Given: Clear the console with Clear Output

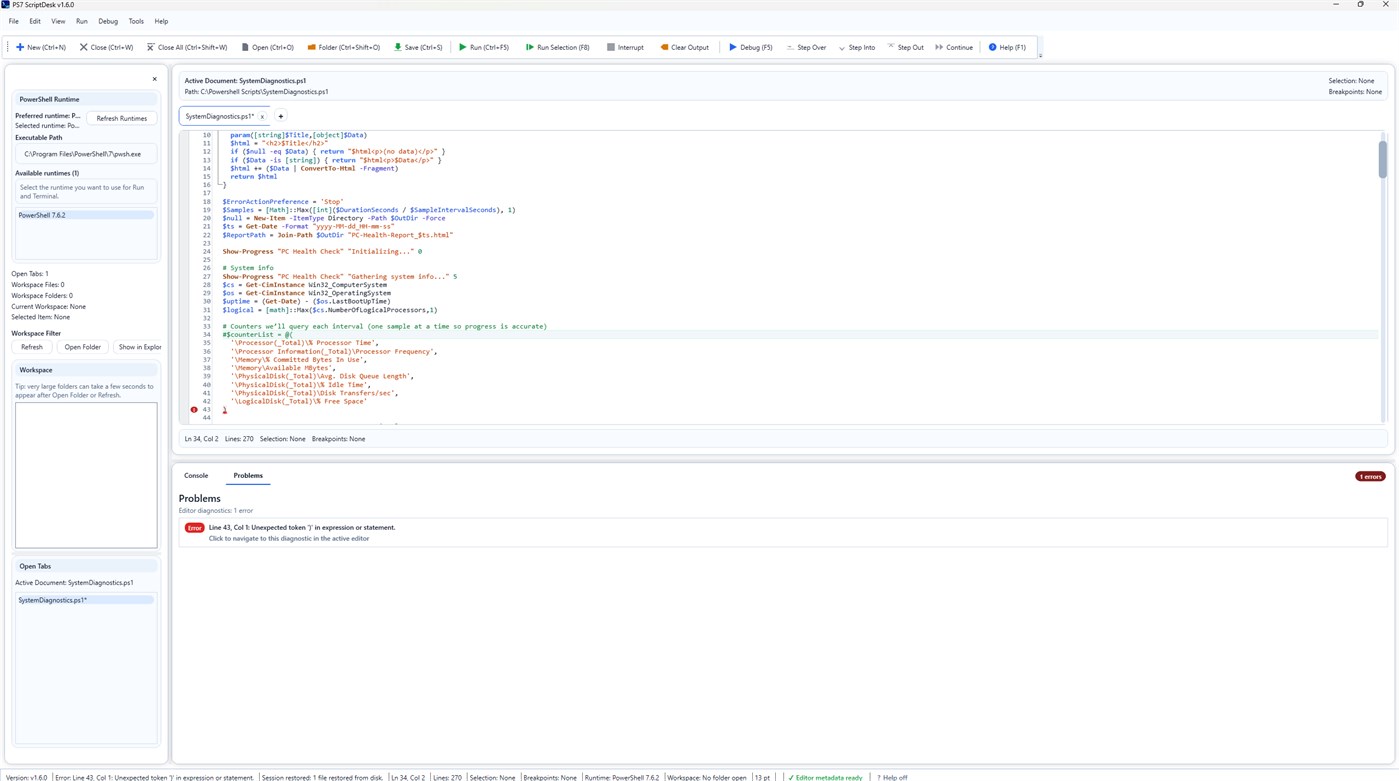Looking at the screenshot, I should click(684, 47).
